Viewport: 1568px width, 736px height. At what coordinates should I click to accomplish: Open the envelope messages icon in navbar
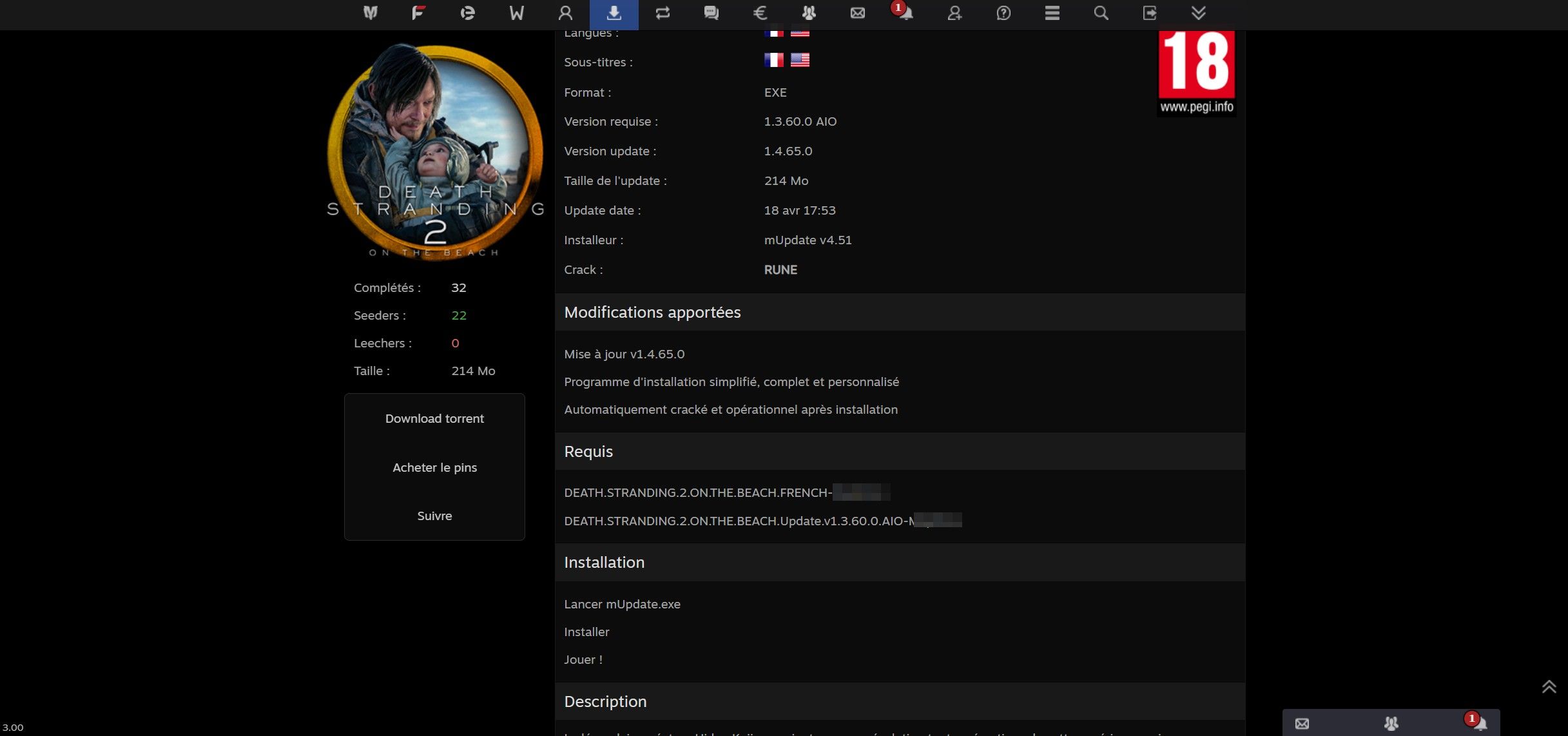coord(857,13)
